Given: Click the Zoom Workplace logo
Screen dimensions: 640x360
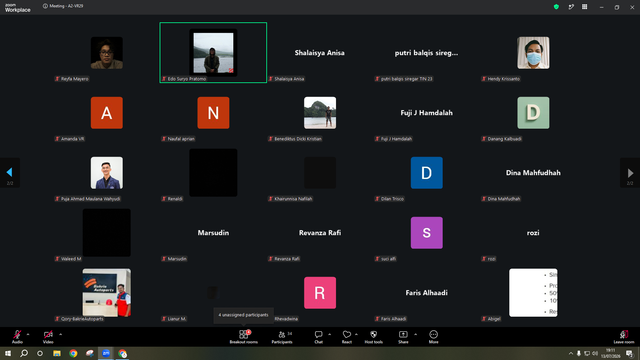Looking at the screenshot, I should [x=18, y=8].
